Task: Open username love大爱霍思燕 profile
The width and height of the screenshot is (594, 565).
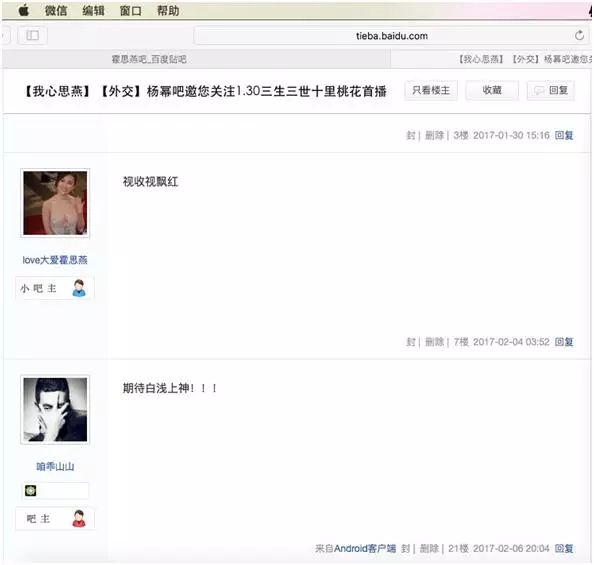Action: pos(55,260)
